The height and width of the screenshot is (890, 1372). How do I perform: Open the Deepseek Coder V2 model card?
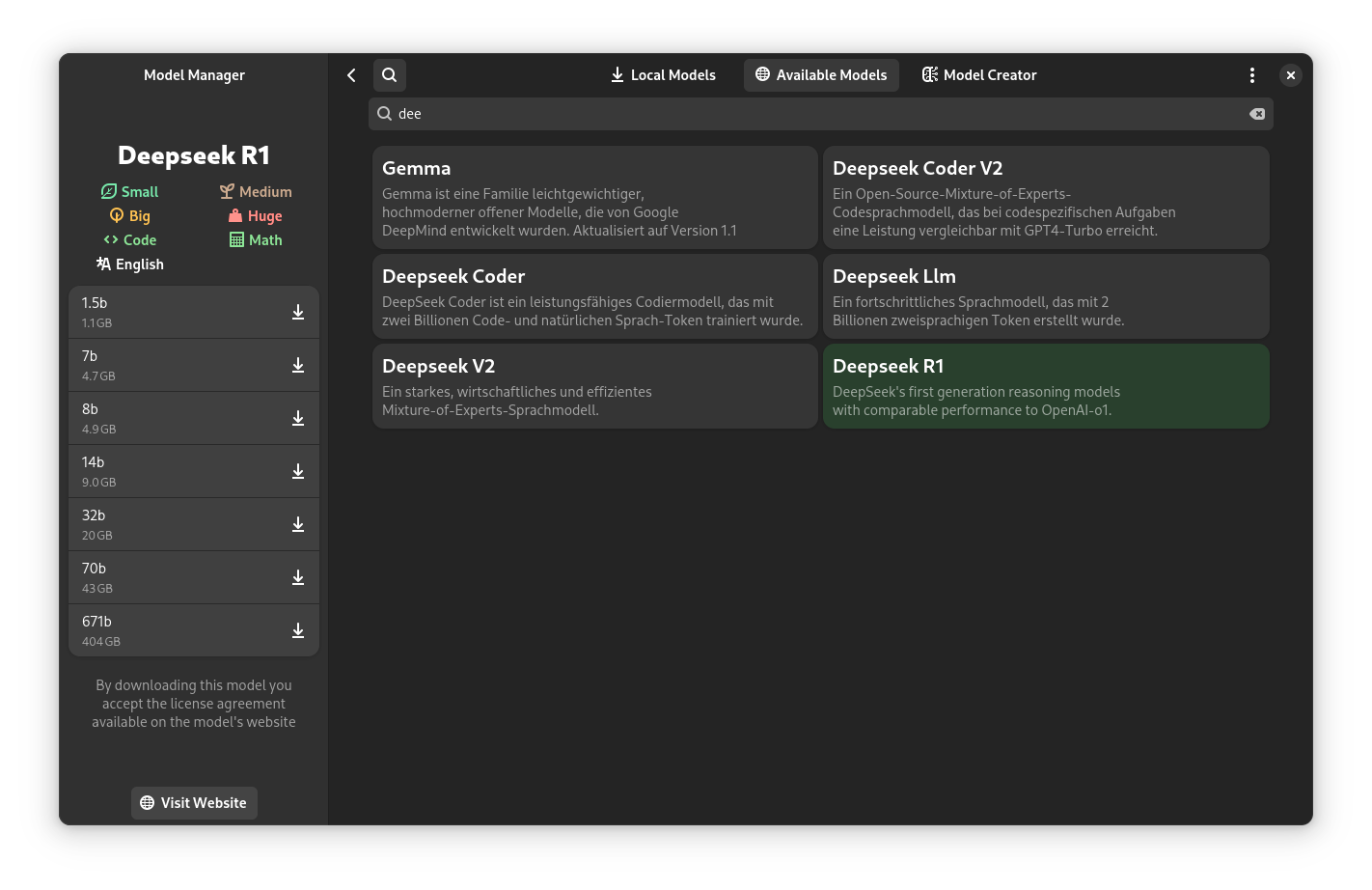tap(1045, 198)
